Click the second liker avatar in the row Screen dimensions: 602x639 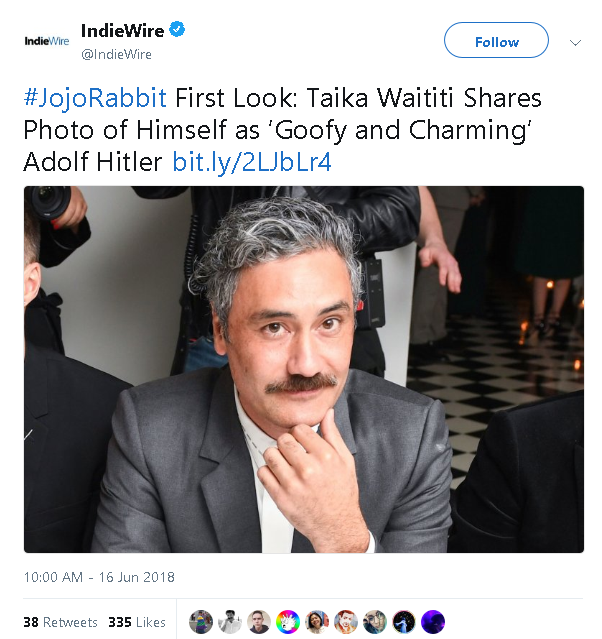coord(230,622)
